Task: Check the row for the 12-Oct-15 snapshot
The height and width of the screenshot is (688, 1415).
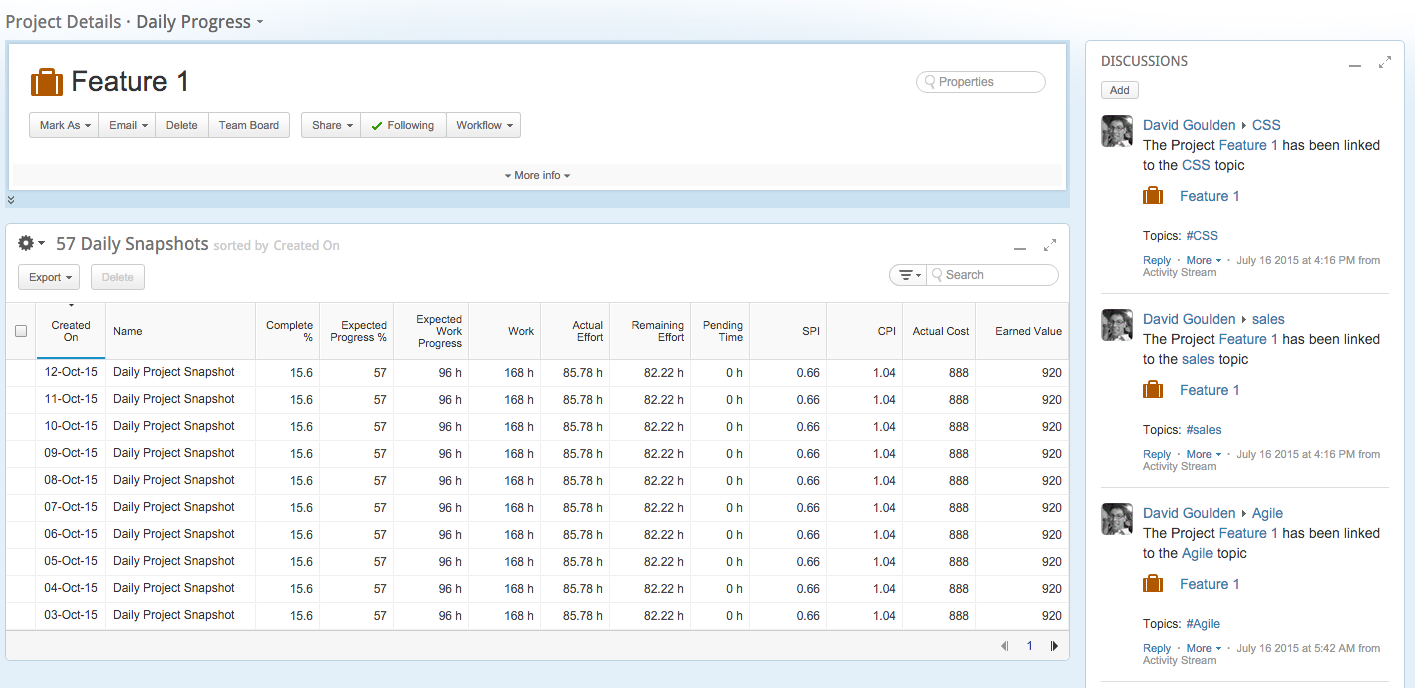Action: 20,371
